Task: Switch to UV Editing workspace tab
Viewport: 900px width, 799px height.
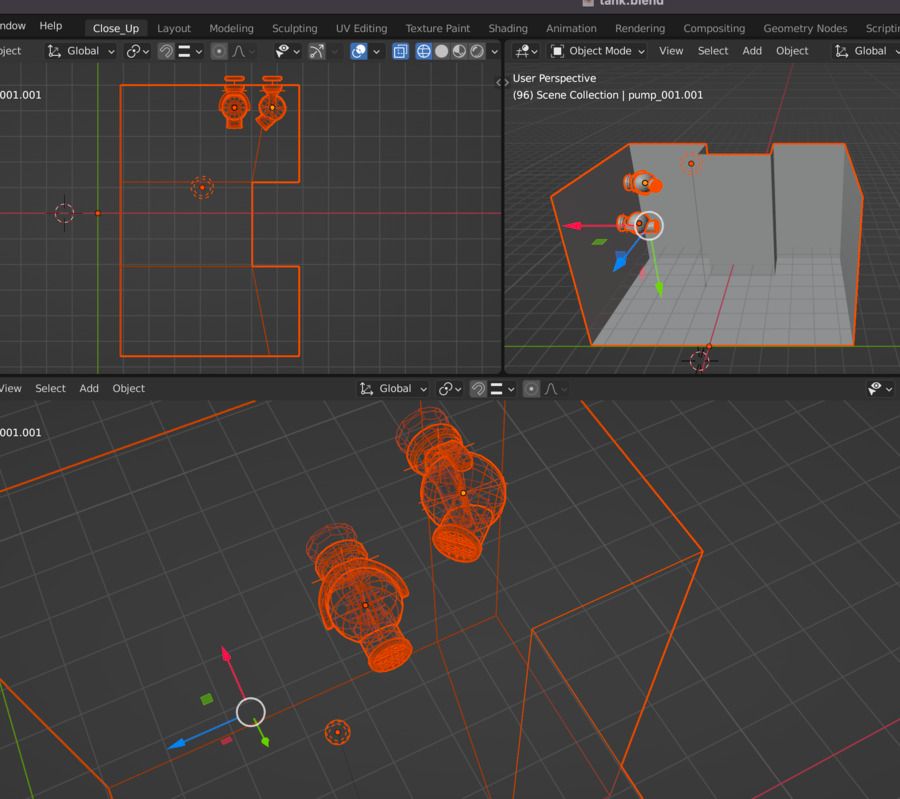Action: pyautogui.click(x=361, y=28)
